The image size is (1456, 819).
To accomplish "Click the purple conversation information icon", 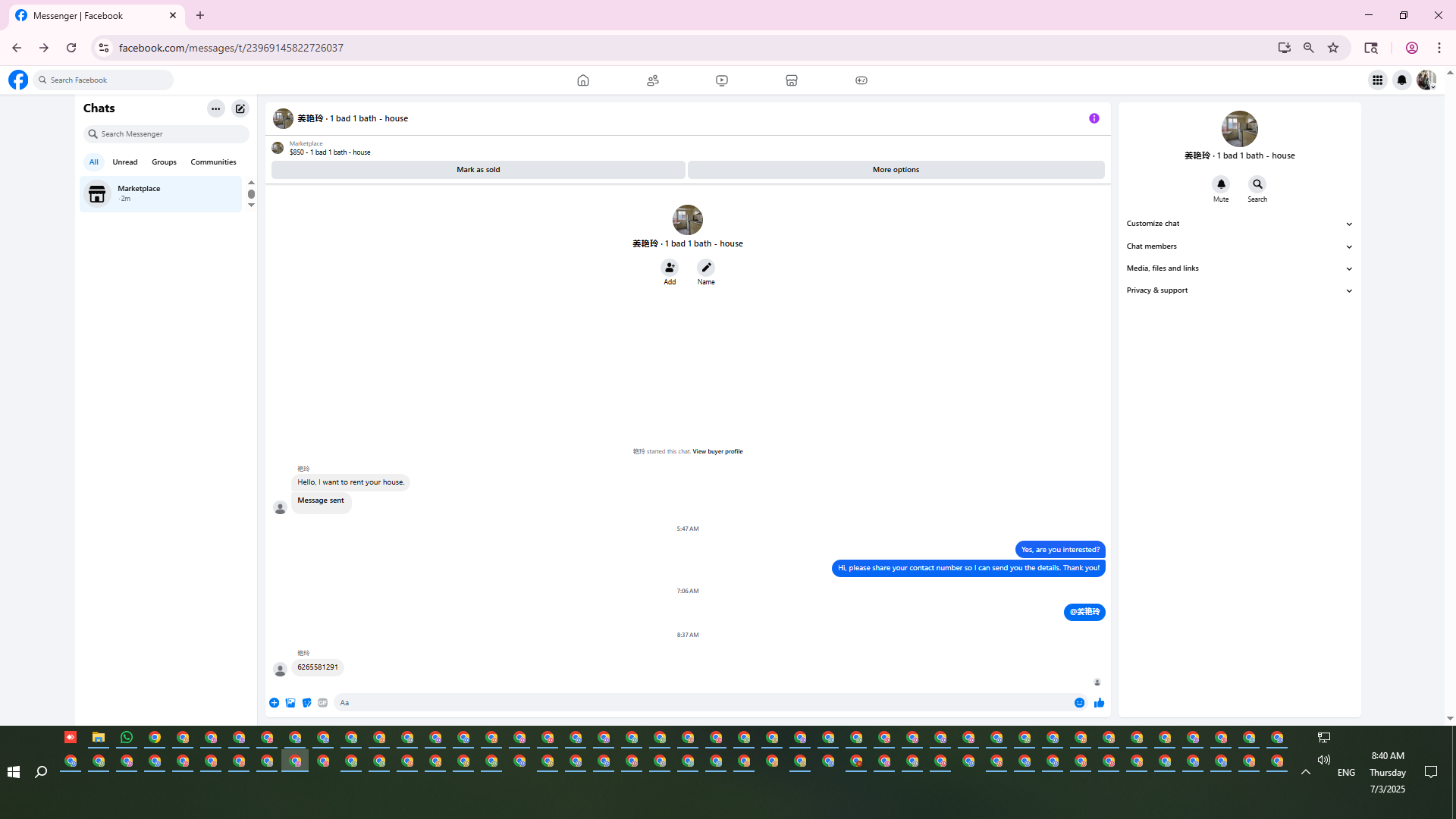I will (x=1094, y=118).
